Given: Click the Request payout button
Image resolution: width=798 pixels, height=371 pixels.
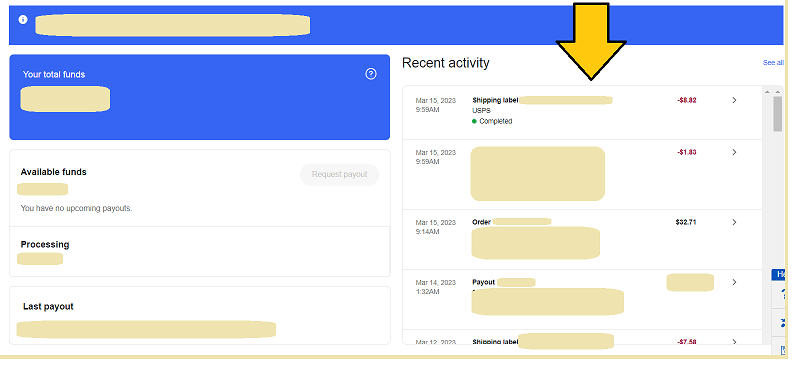Looking at the screenshot, I should click(x=339, y=174).
